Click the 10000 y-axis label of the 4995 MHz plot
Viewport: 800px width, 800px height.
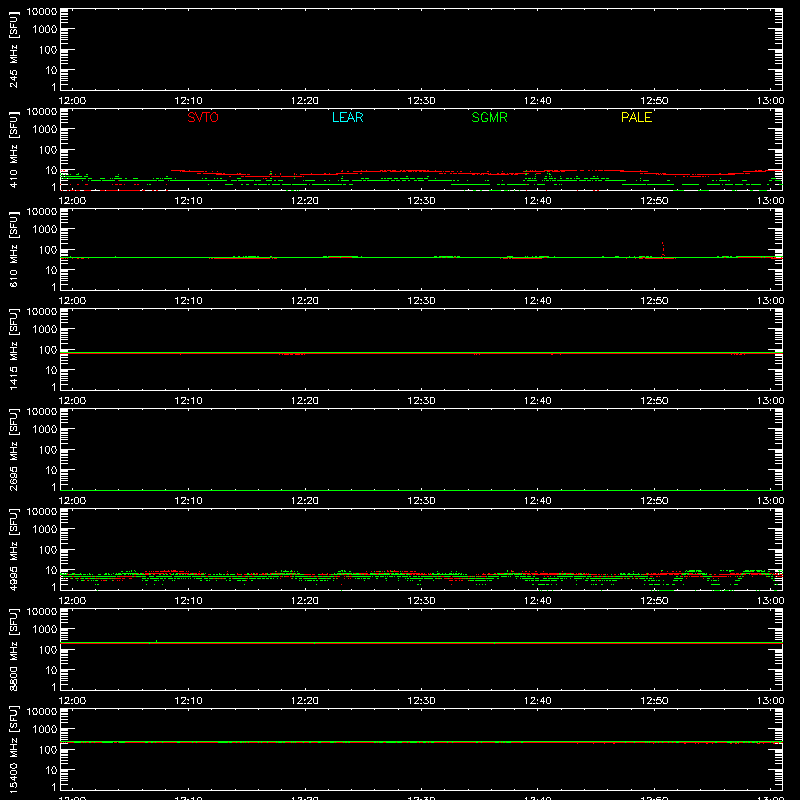point(42,512)
